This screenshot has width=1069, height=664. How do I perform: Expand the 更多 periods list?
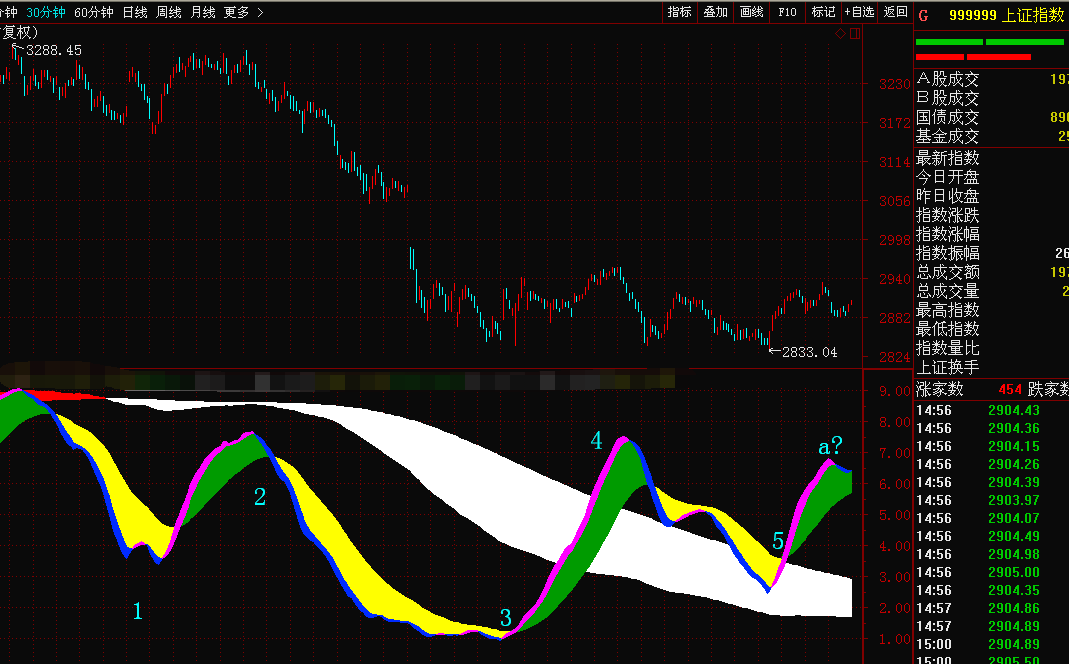tap(236, 12)
